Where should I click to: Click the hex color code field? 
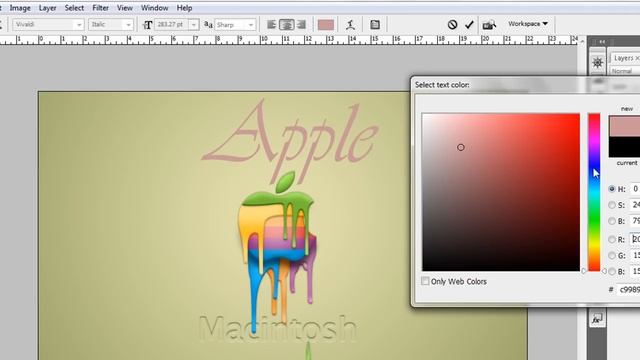point(629,289)
